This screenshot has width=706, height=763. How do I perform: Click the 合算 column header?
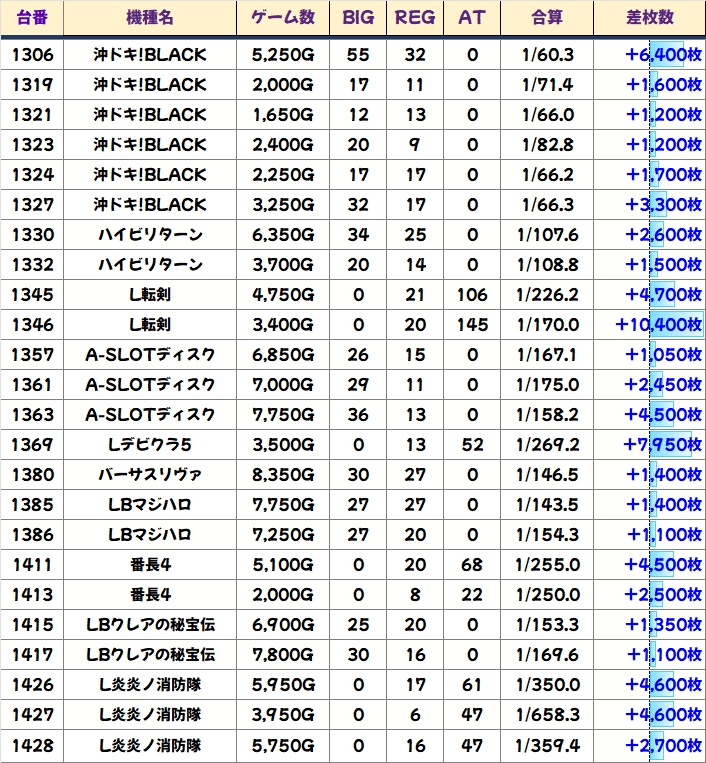[x=547, y=18]
